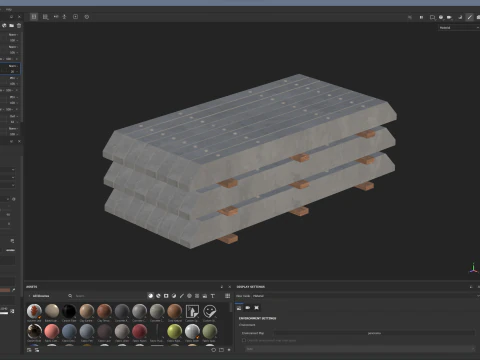Select the crimson red fabric sphere
This screenshot has height=360, width=480.
pyautogui.click(x=139, y=332)
